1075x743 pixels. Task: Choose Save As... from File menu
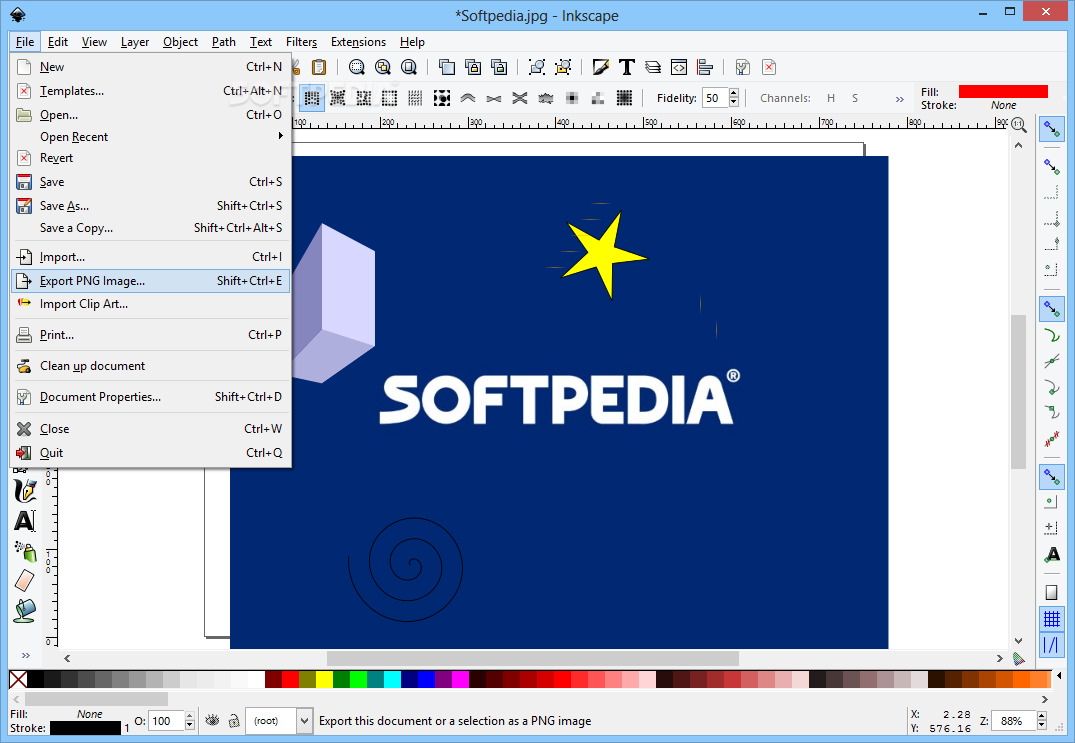pyautogui.click(x=149, y=206)
